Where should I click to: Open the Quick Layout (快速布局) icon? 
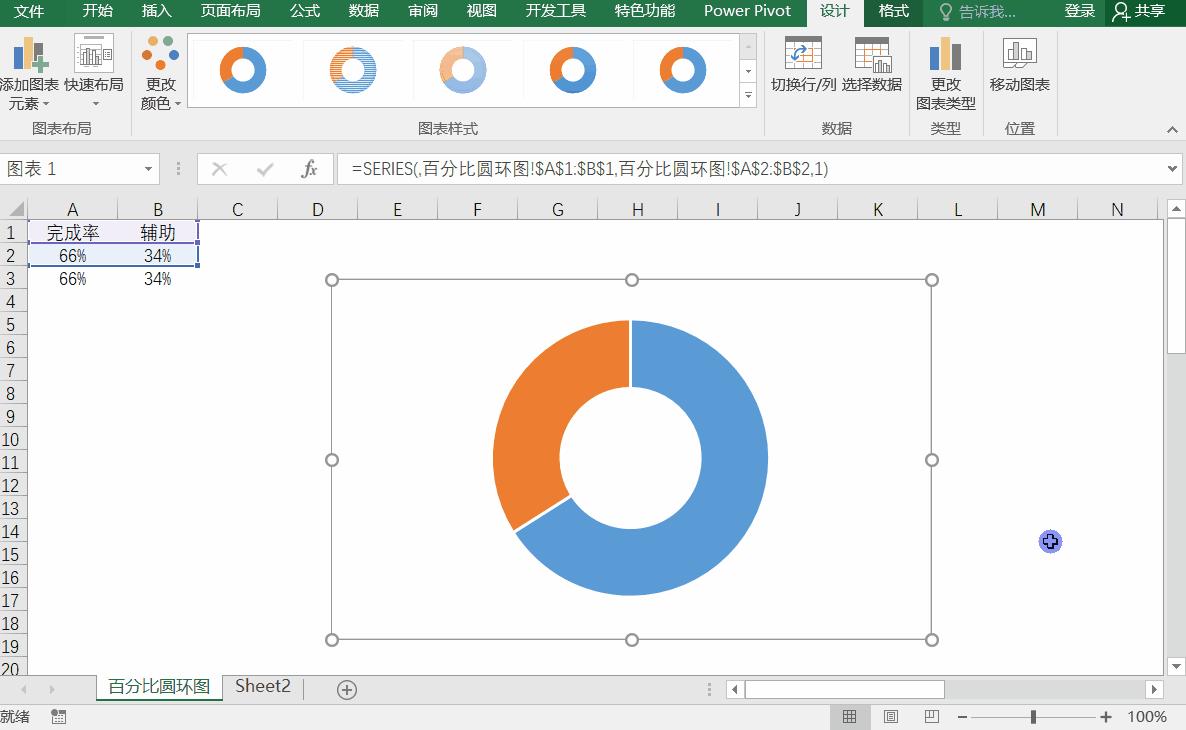(94, 55)
